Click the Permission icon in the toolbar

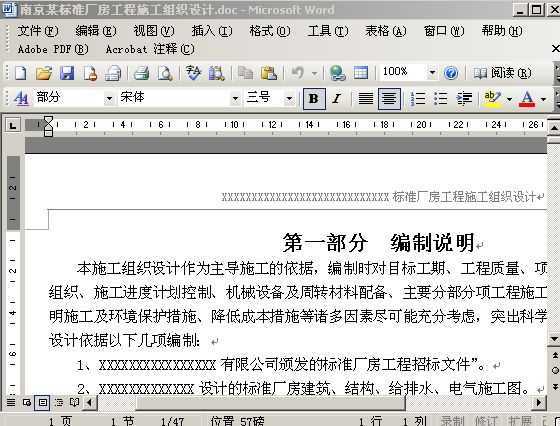pos(90,73)
